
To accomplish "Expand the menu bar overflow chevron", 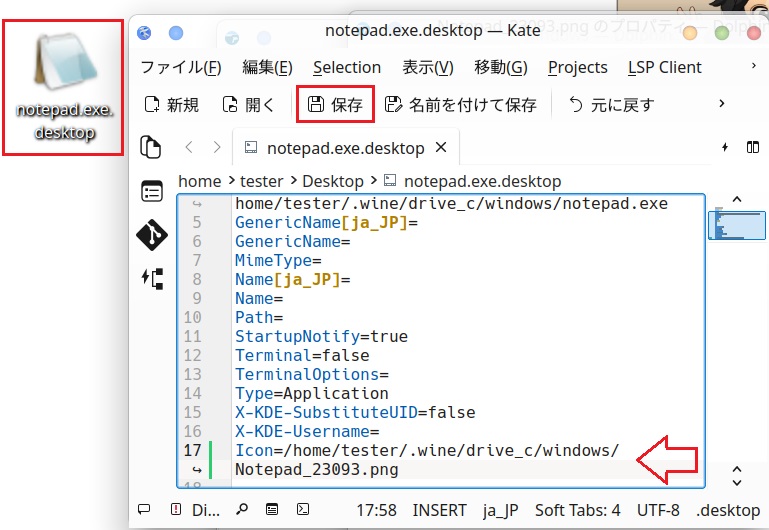I will (752, 67).
